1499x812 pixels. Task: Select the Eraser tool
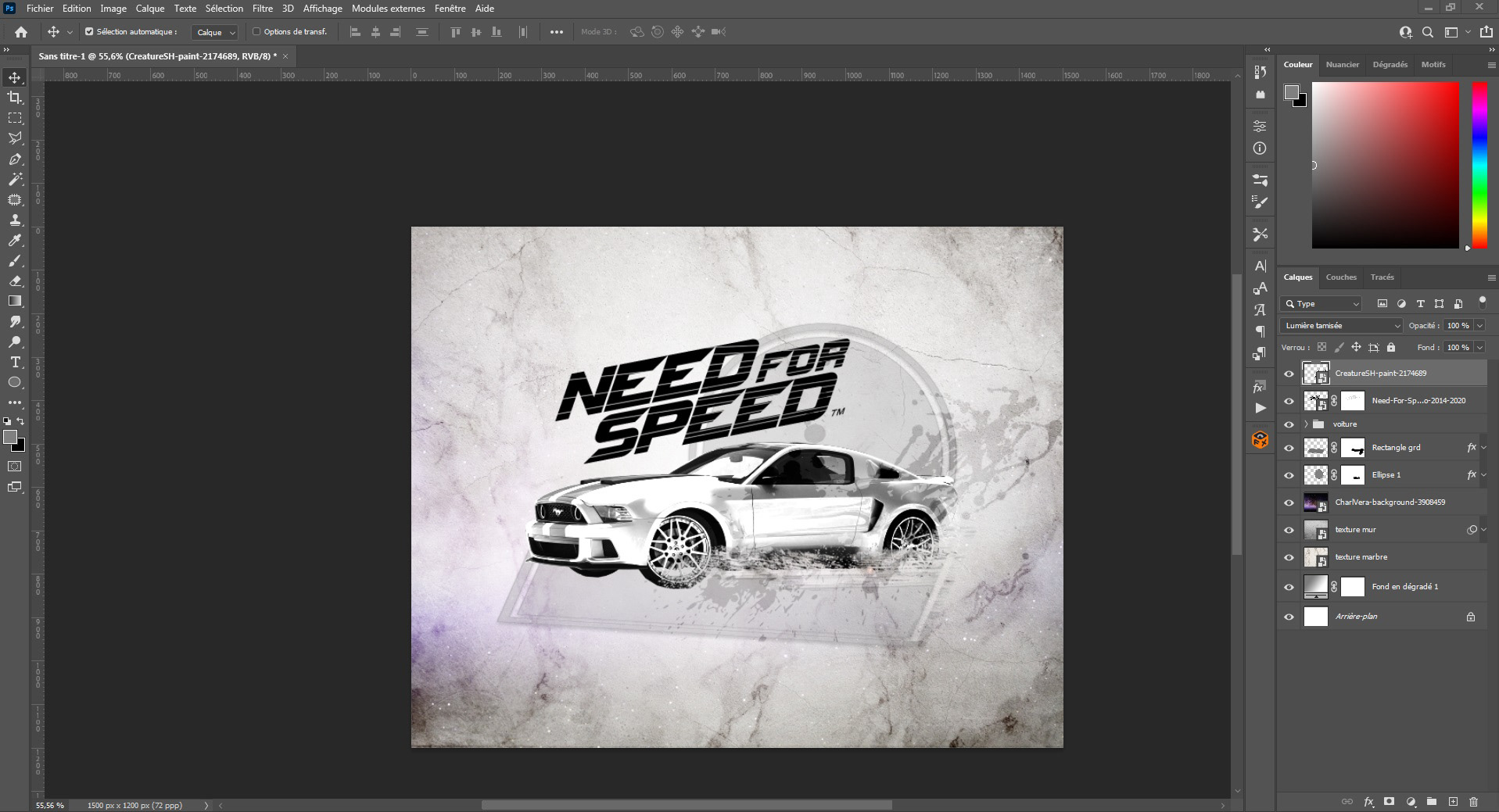(15, 281)
